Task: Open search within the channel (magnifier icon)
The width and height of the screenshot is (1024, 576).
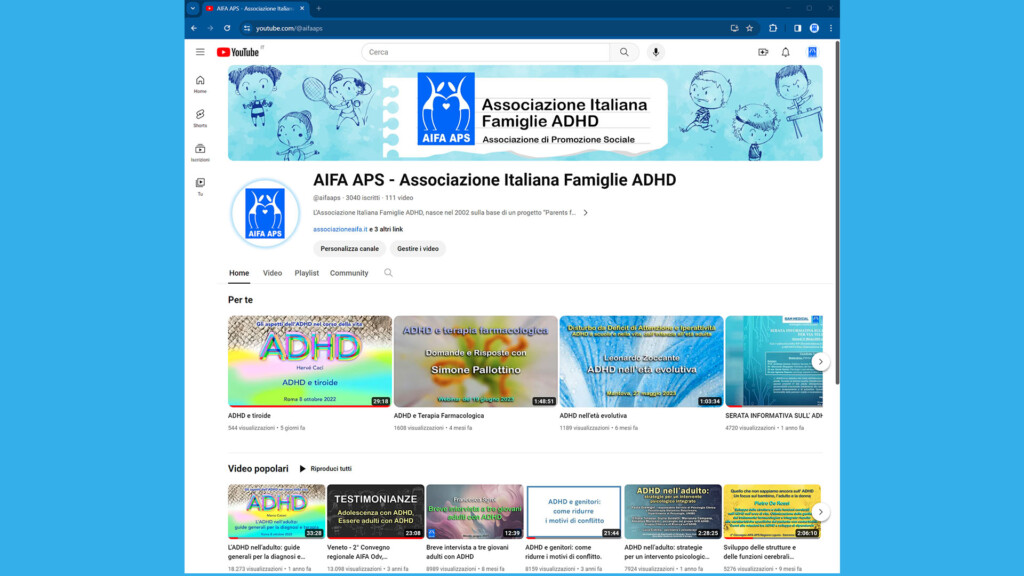Action: [x=388, y=272]
